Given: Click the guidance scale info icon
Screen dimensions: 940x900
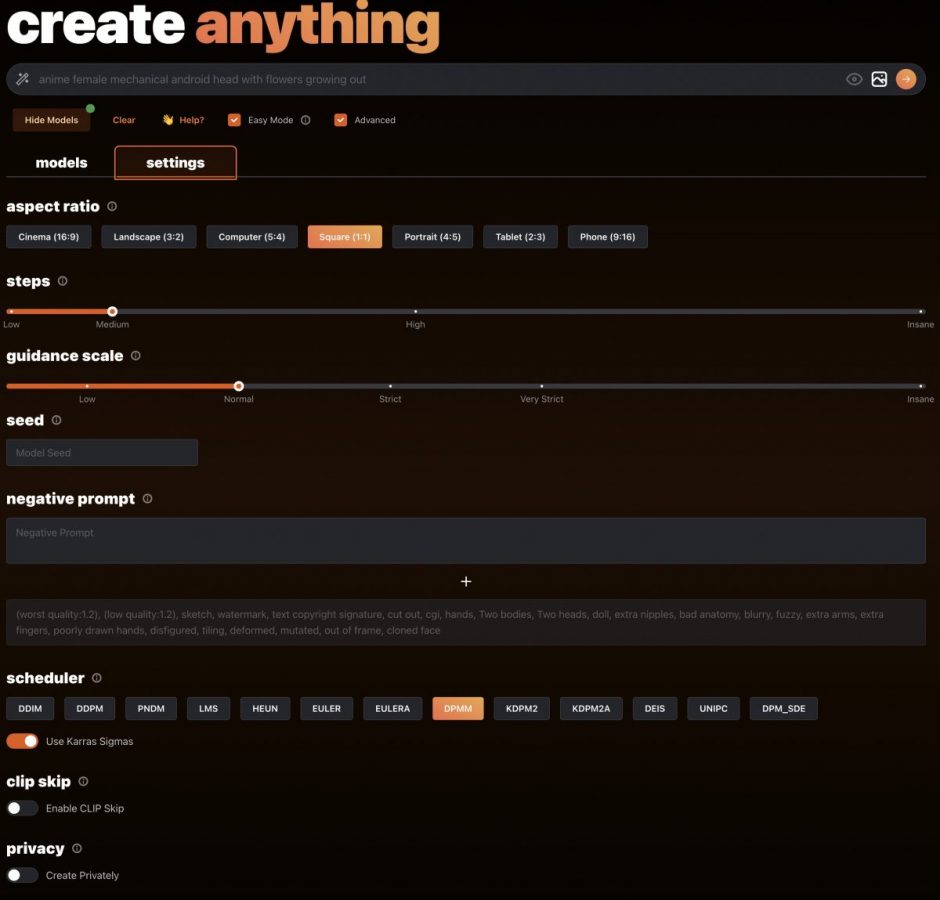Looking at the screenshot, I should [137, 356].
